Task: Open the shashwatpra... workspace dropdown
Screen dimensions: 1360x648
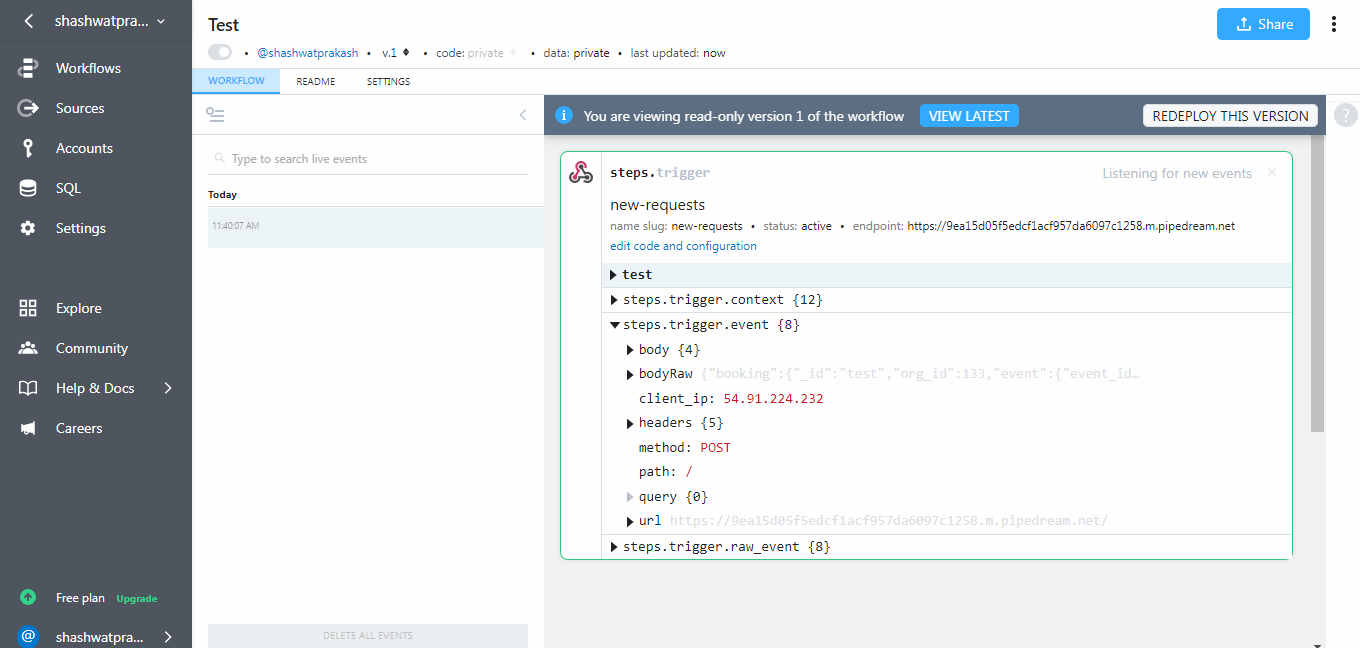Action: (x=110, y=21)
